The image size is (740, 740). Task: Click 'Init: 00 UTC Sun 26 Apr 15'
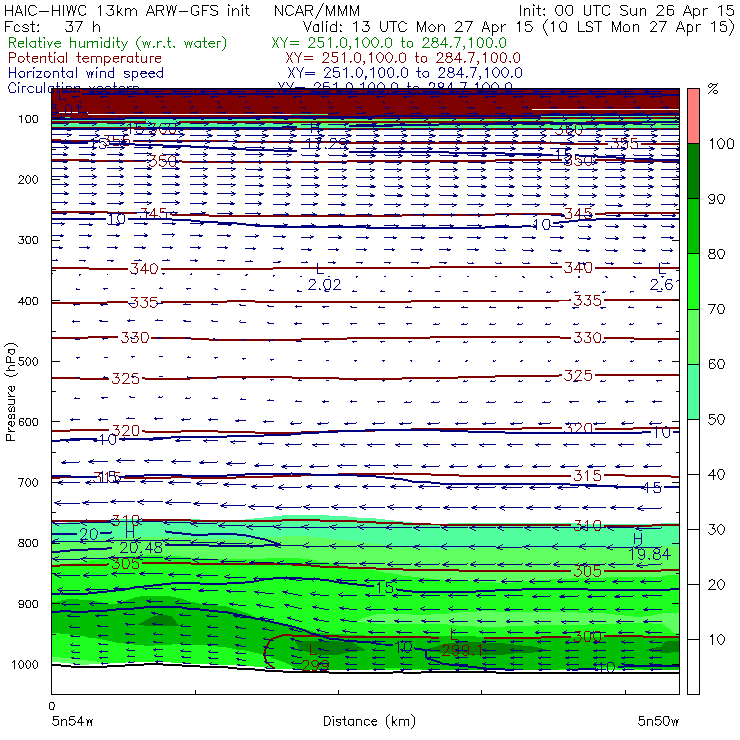point(626,10)
